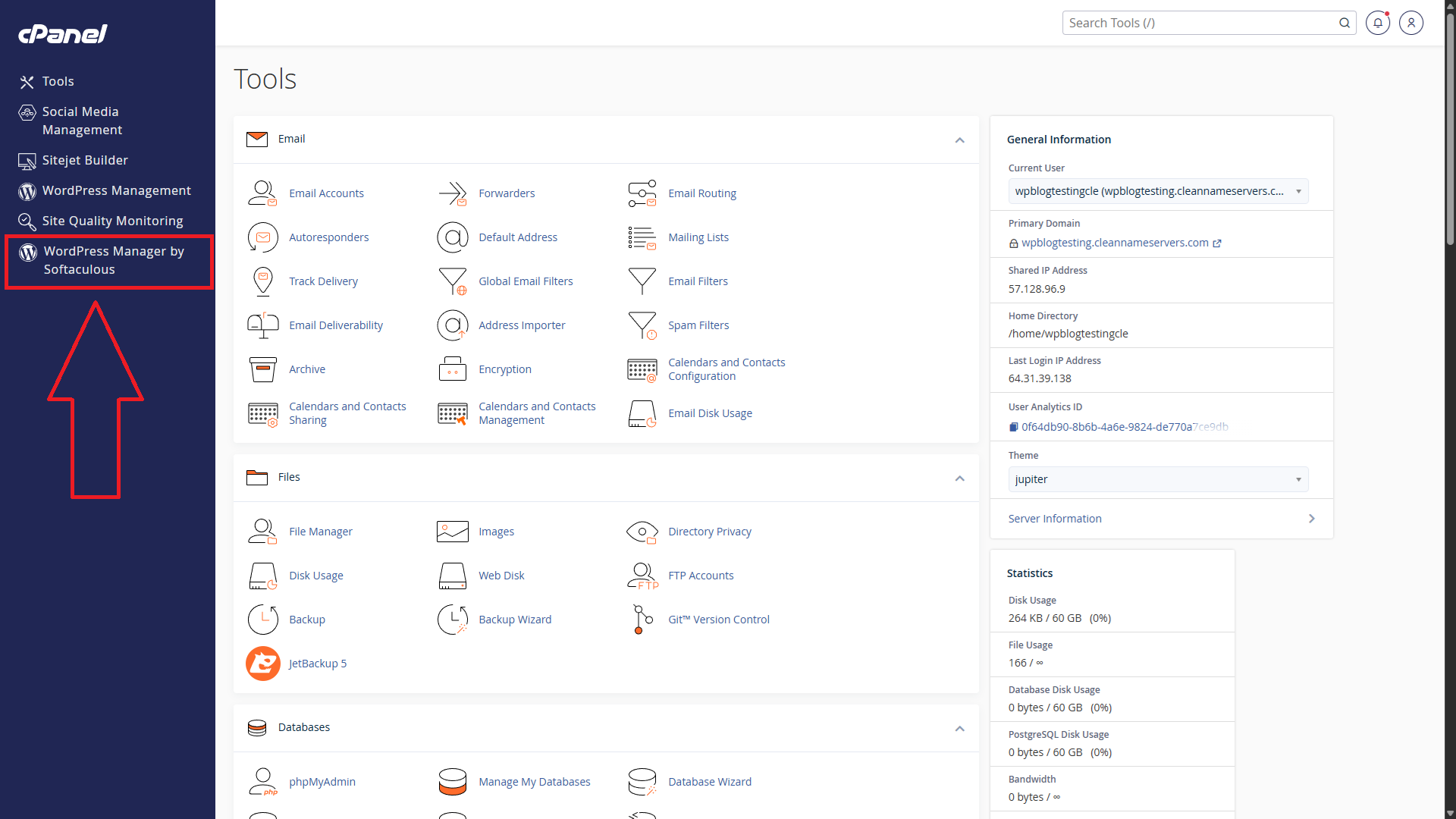Open the Git Version Control icon
The width and height of the screenshot is (1456, 819).
pos(642,620)
